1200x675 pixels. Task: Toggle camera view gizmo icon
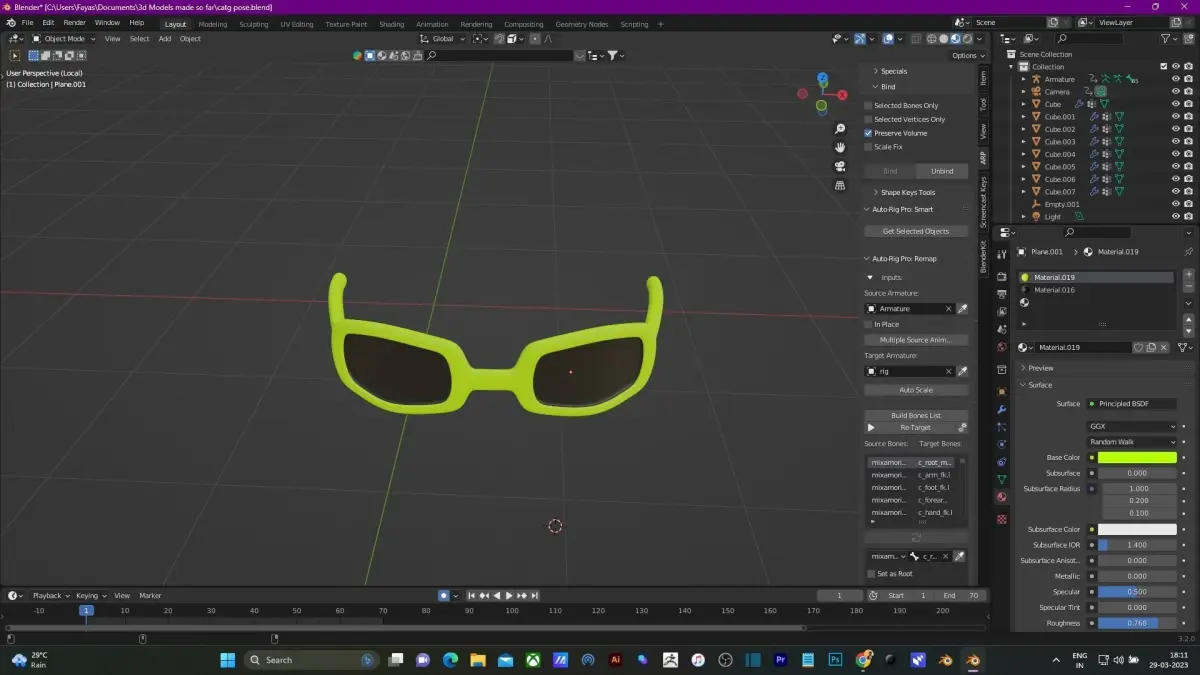(840, 166)
